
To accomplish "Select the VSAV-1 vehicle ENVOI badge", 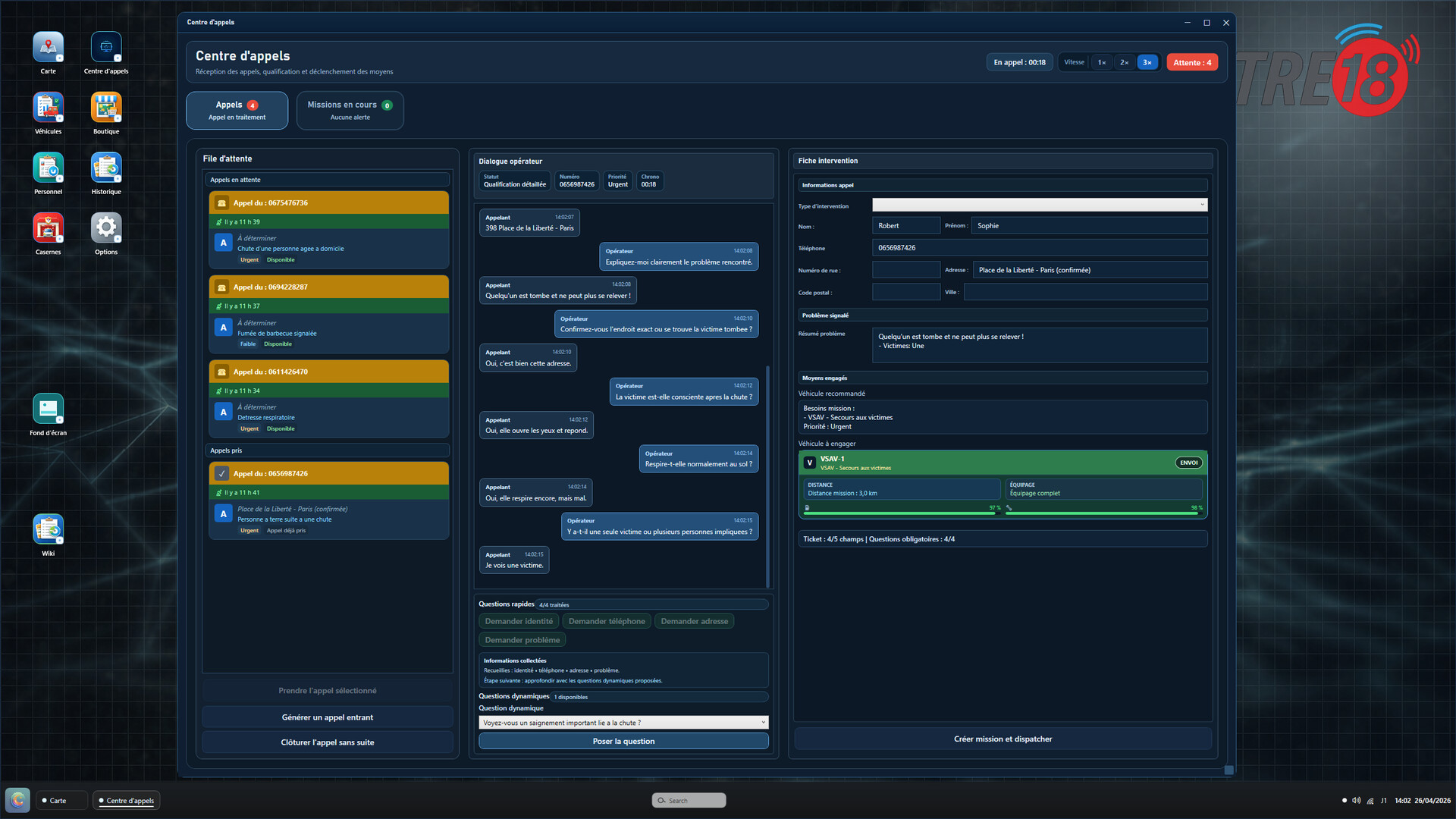I will coord(1188,463).
